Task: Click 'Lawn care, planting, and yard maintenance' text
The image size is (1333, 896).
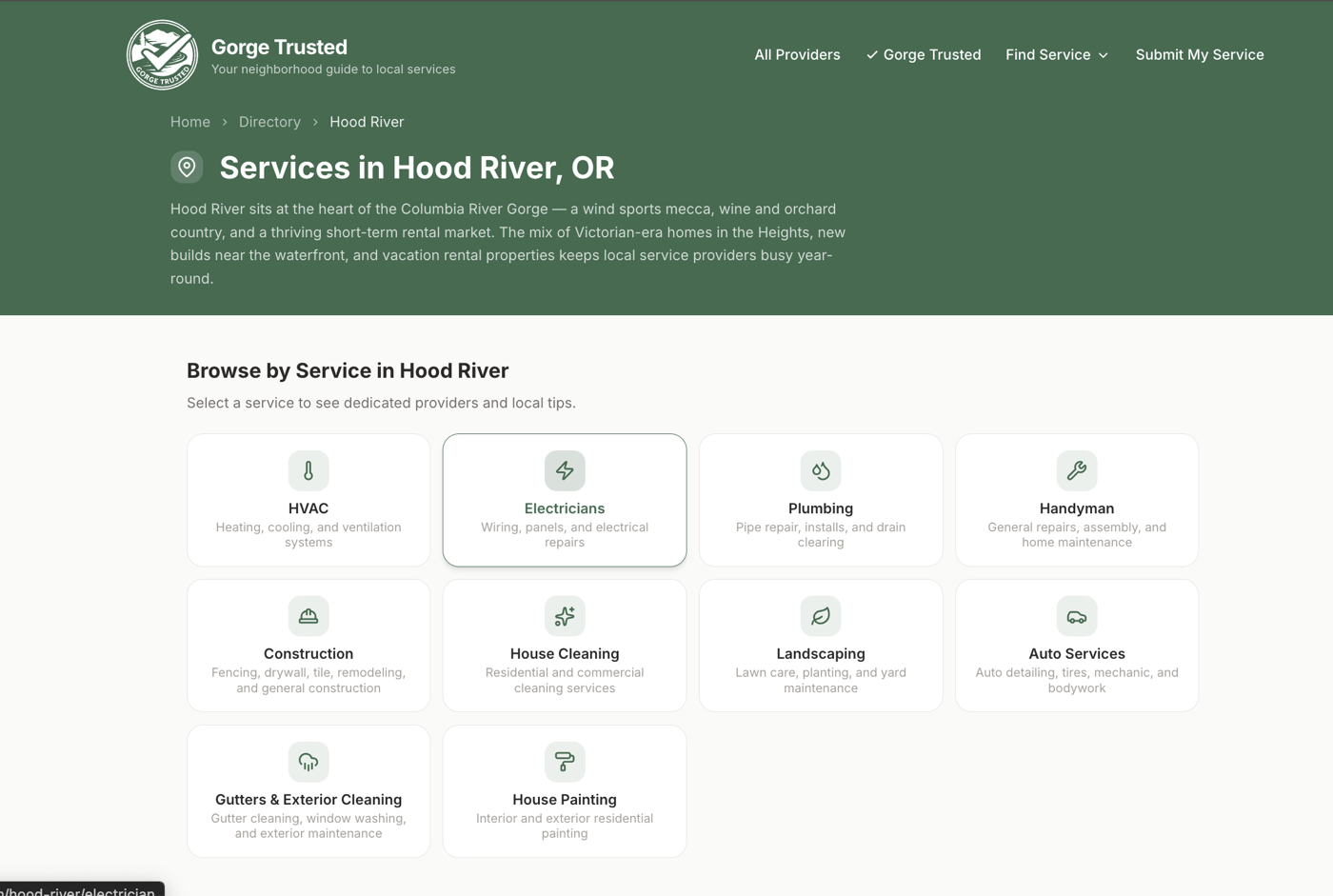Action: 821,681
